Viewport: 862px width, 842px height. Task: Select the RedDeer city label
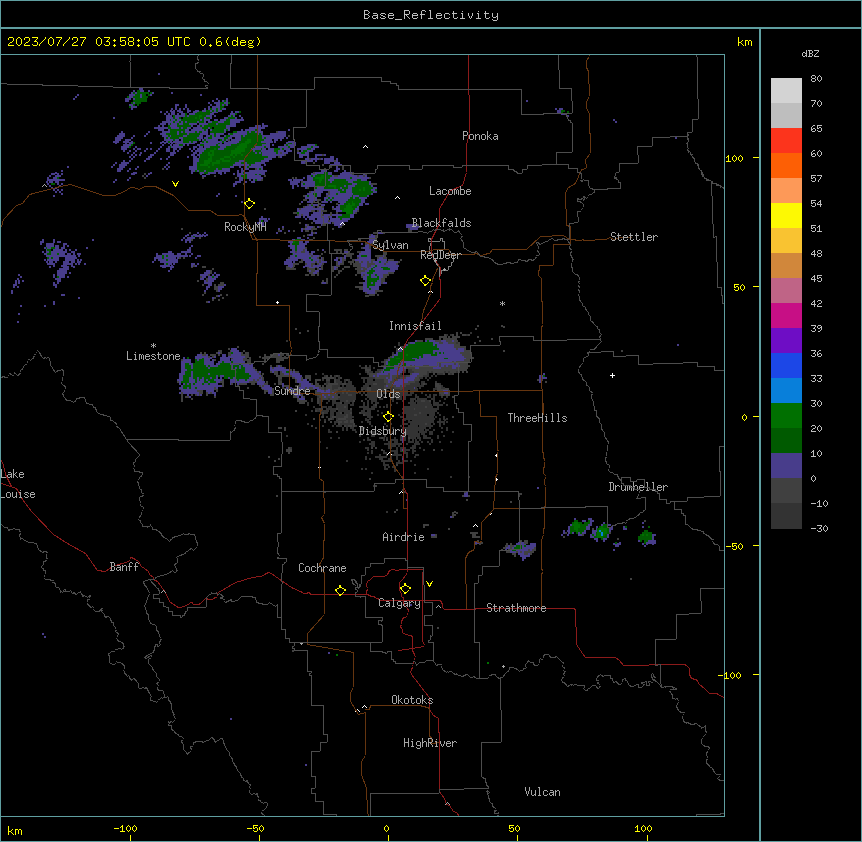click(x=440, y=255)
